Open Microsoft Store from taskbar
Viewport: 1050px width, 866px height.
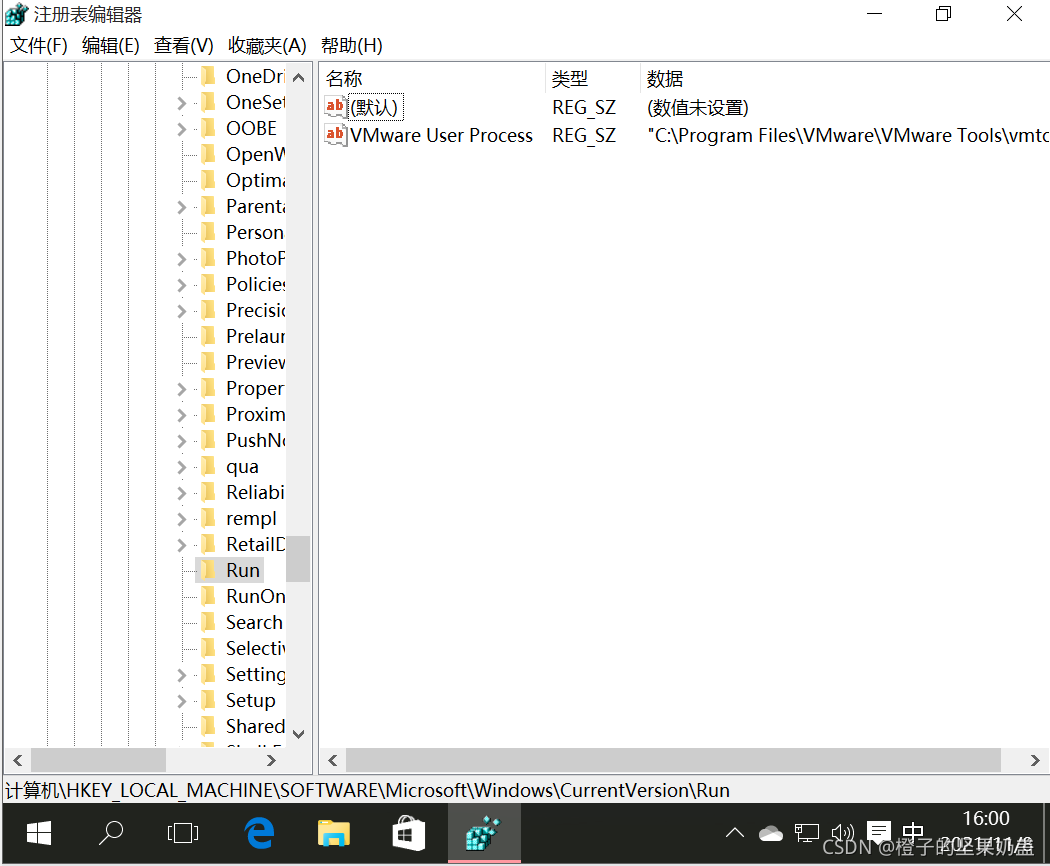[x=408, y=833]
